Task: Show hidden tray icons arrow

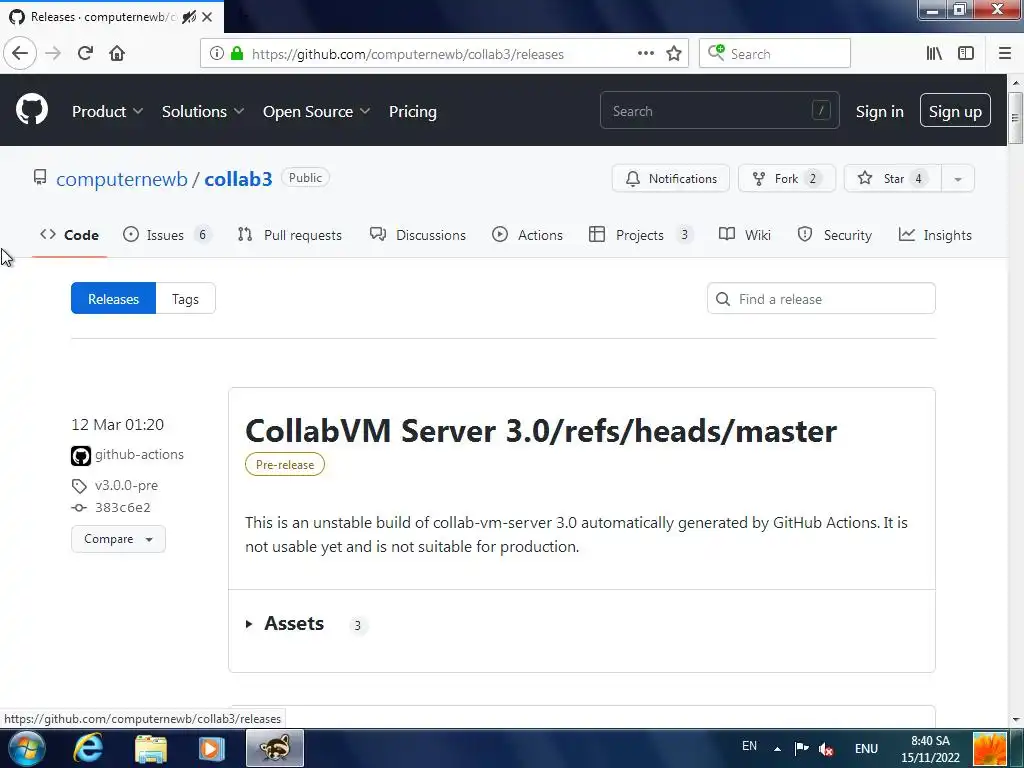Action: pyautogui.click(x=777, y=749)
